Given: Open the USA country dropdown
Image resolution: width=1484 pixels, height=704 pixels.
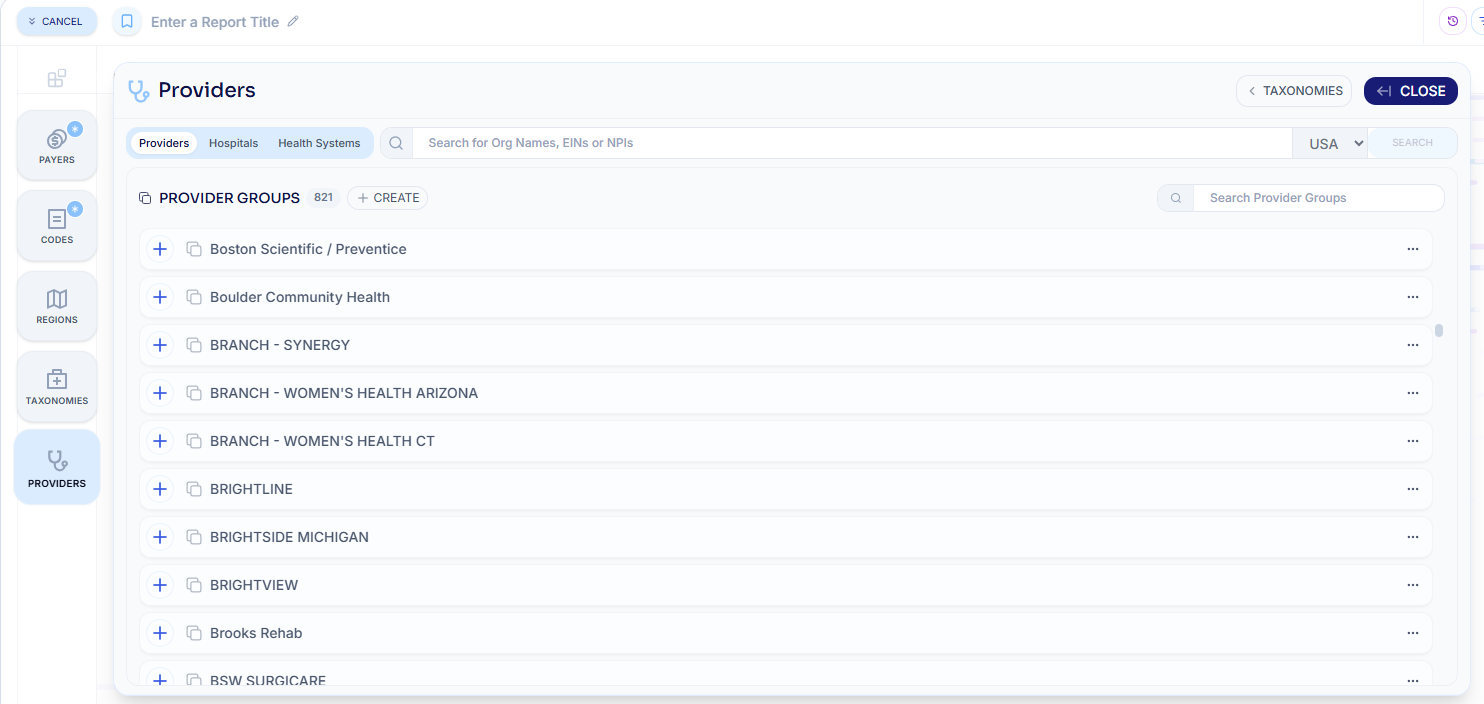Looking at the screenshot, I should coord(1330,143).
